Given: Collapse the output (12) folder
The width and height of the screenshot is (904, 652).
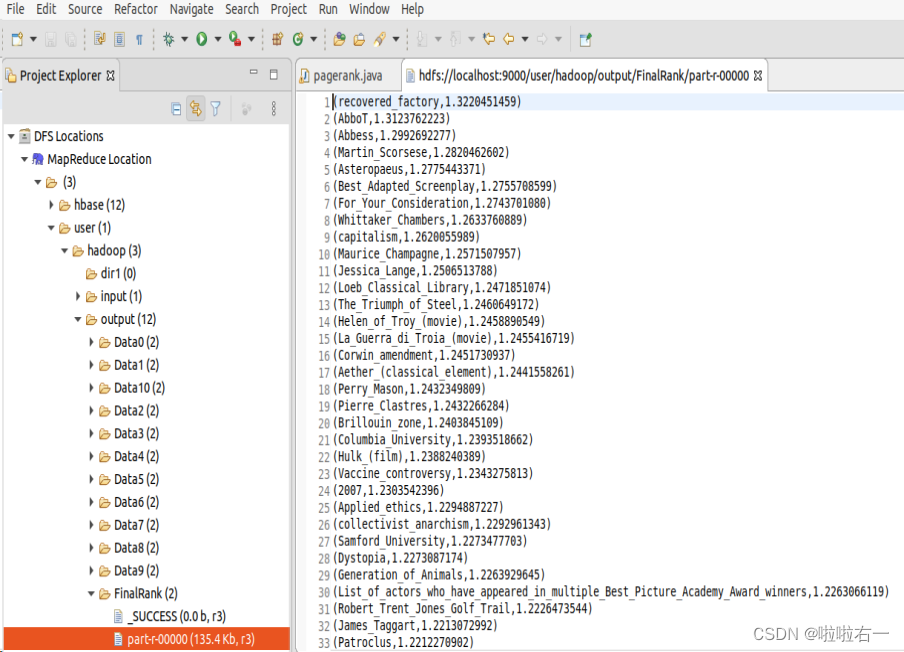Looking at the screenshot, I should click(77, 319).
